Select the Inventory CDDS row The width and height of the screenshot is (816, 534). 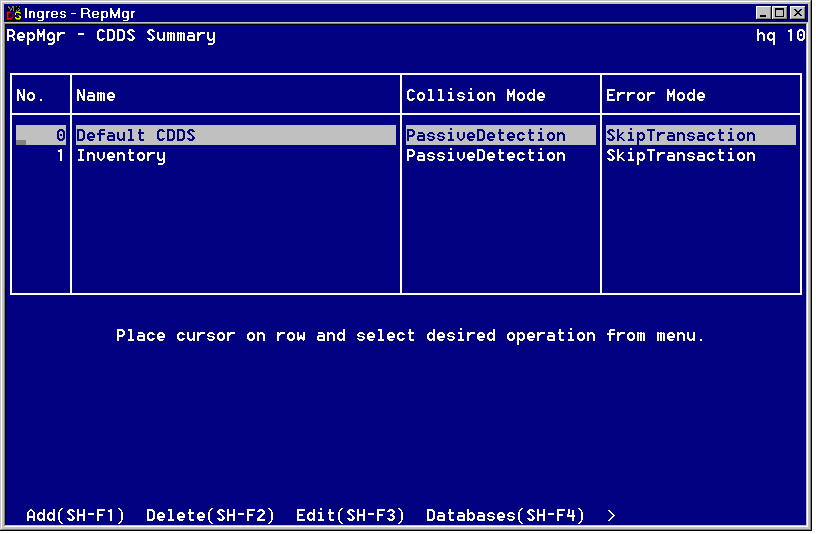[121, 156]
